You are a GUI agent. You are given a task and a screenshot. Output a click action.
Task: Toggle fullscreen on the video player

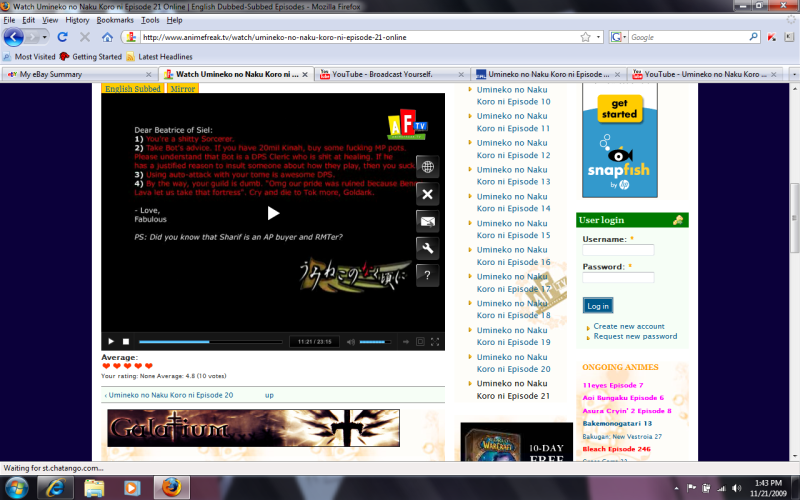click(x=435, y=342)
